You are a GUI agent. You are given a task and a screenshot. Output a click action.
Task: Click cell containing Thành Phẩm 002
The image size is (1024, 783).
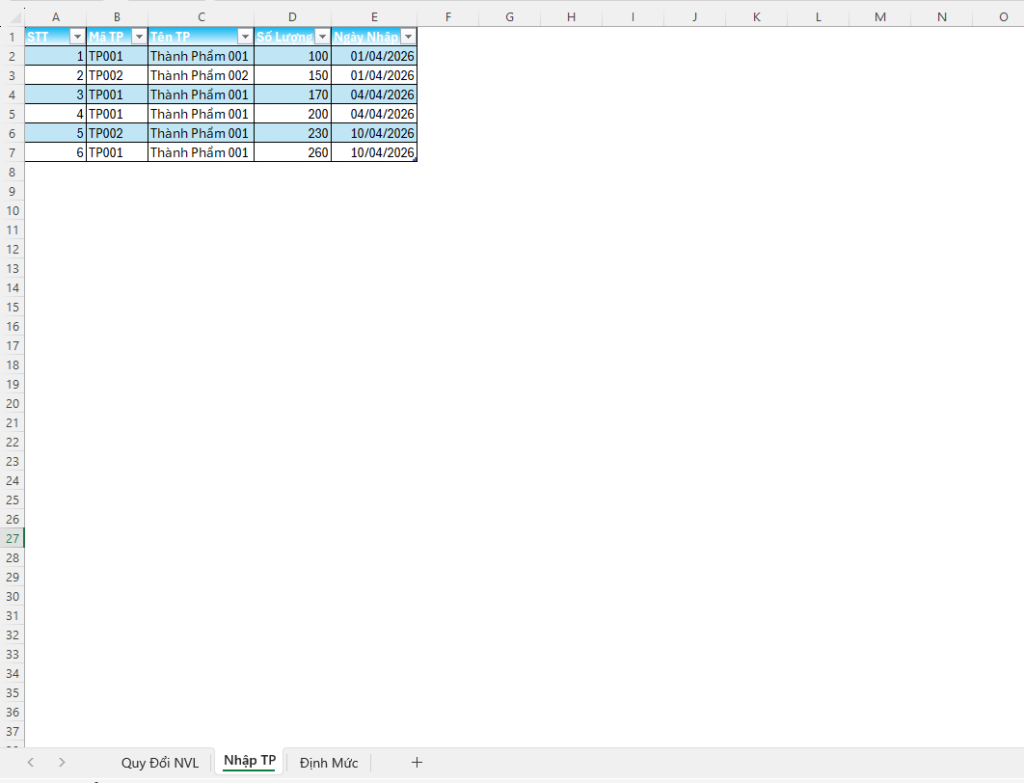200,75
